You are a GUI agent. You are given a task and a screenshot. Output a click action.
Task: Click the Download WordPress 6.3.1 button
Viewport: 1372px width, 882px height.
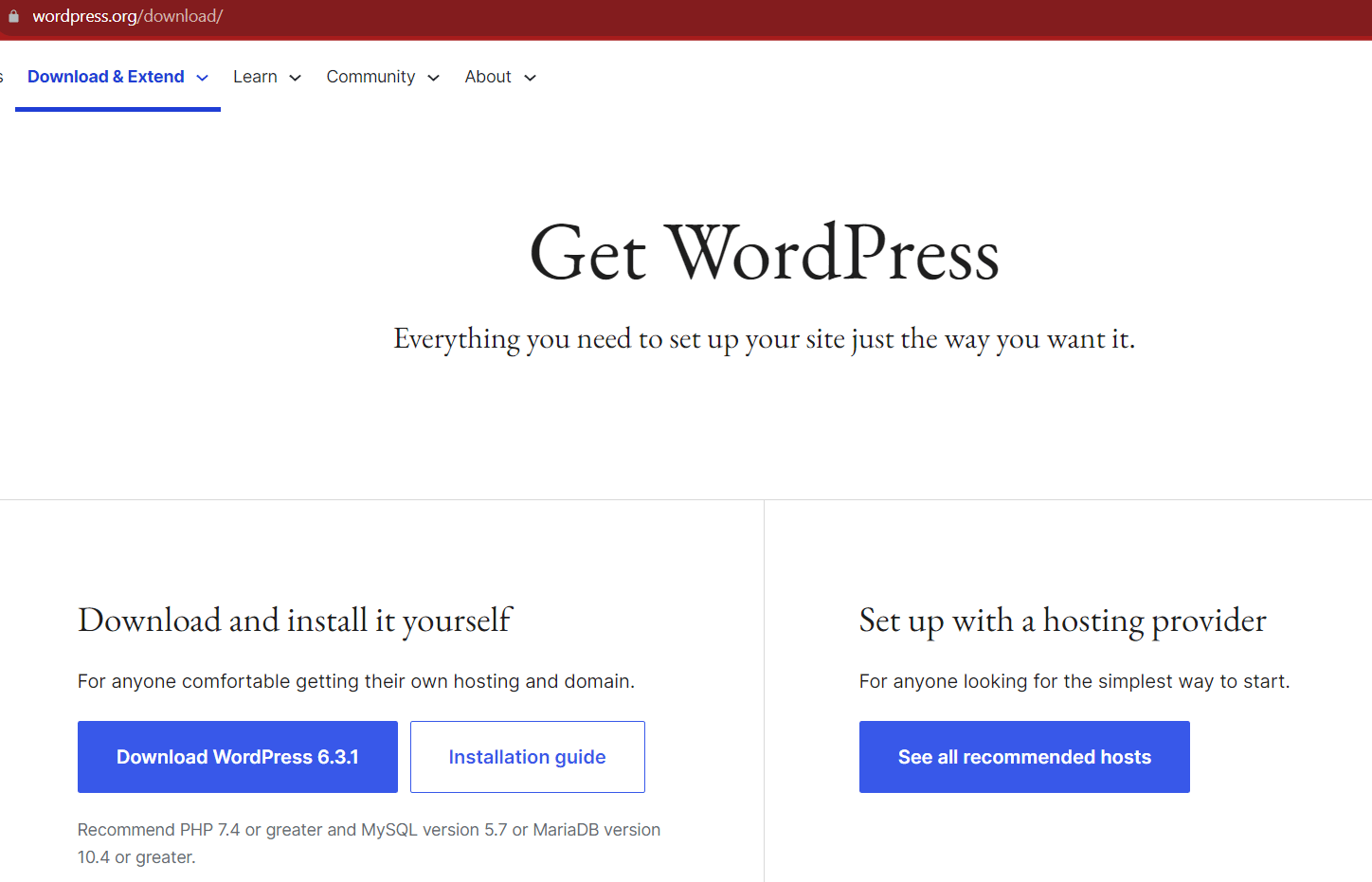238,757
